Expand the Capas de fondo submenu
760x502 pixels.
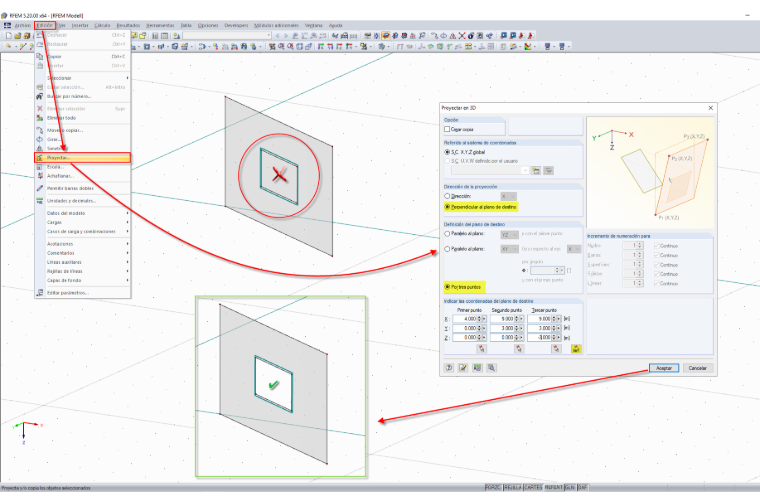pos(82,281)
